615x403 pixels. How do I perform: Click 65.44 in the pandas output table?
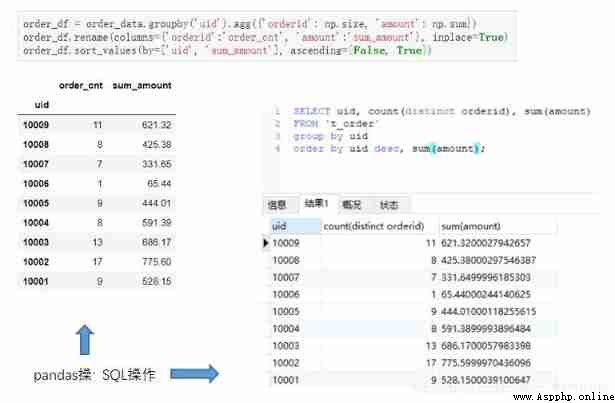(x=159, y=184)
